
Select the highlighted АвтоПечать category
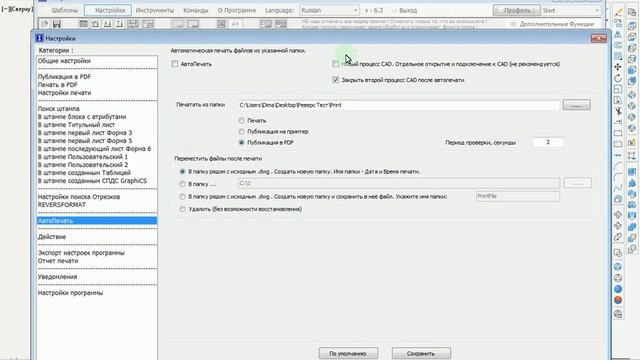(97, 221)
